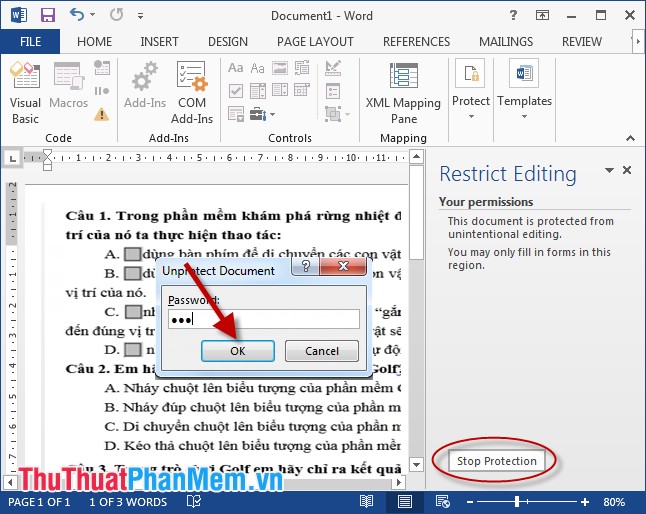The image size is (646, 514).
Task: Click the zoom out minus button
Action: pyautogui.click(x=470, y=502)
